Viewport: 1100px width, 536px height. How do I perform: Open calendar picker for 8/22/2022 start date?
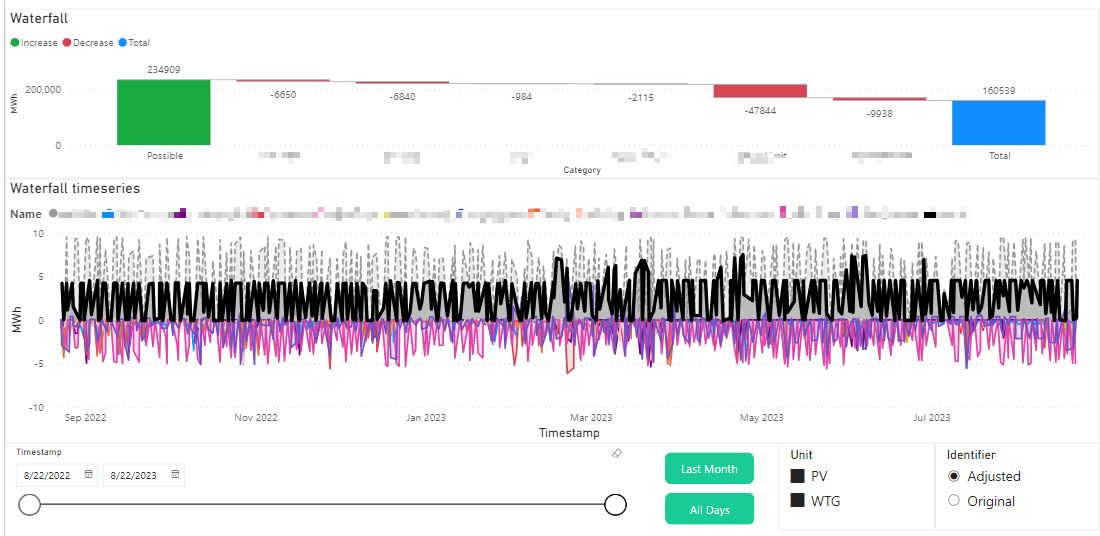click(x=89, y=474)
